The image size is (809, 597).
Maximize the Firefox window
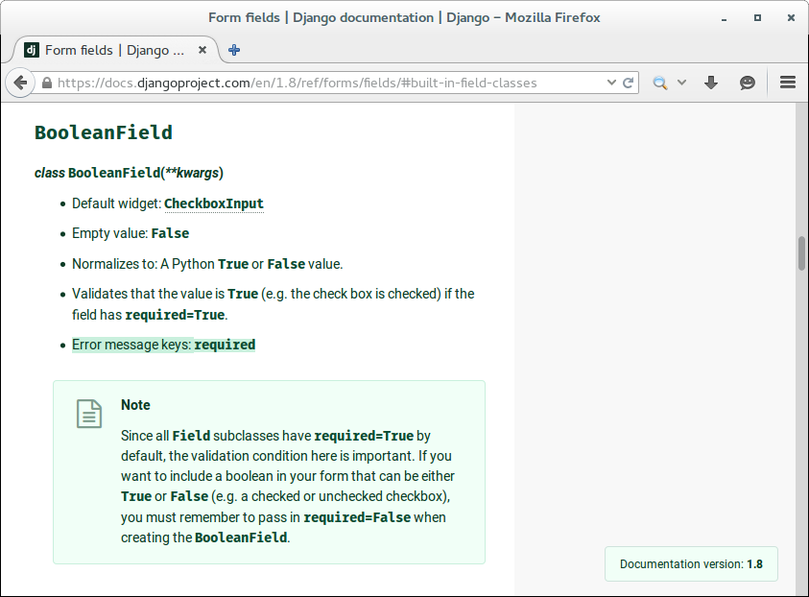tap(757, 18)
